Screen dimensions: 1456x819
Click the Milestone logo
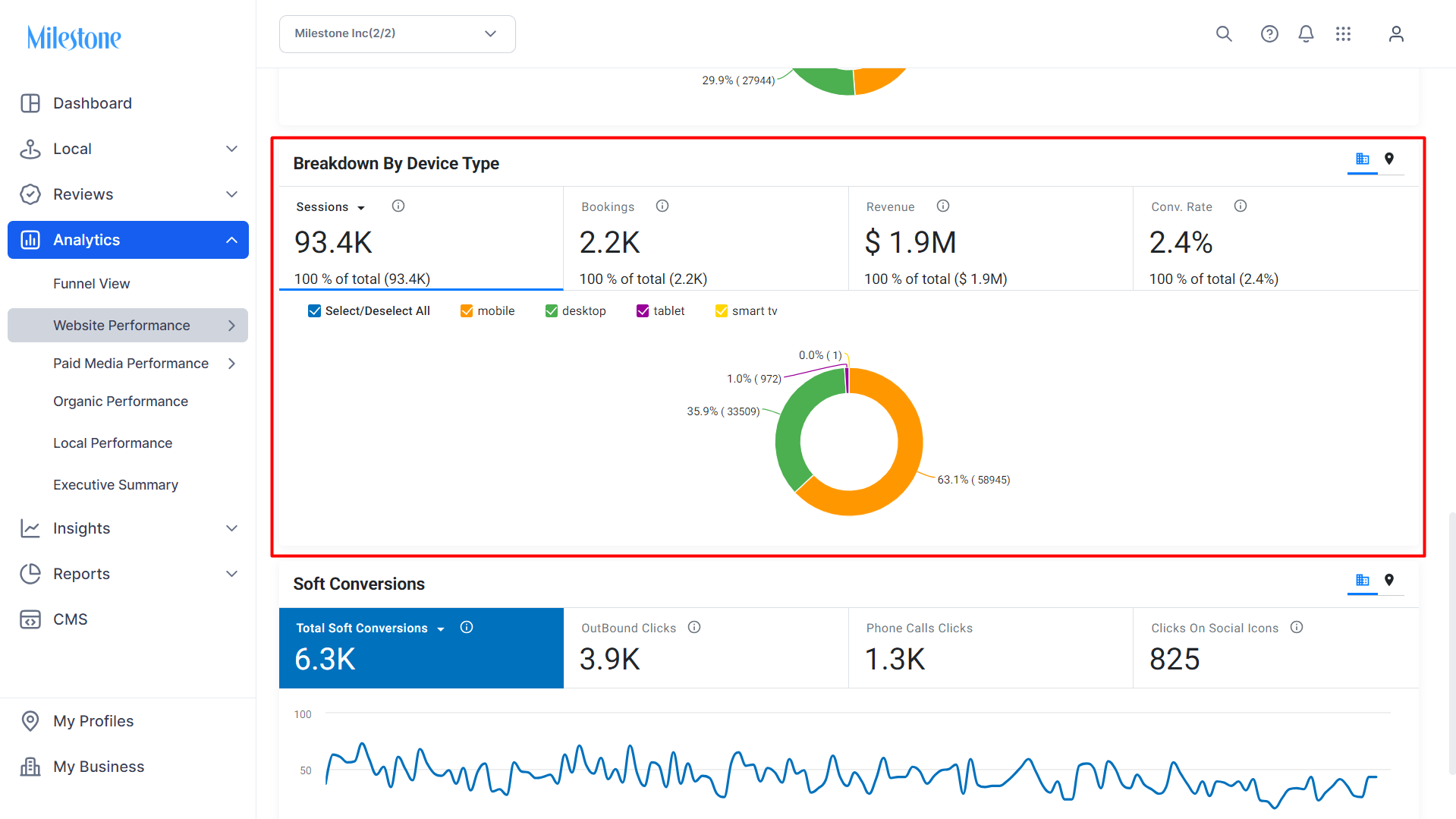[74, 37]
